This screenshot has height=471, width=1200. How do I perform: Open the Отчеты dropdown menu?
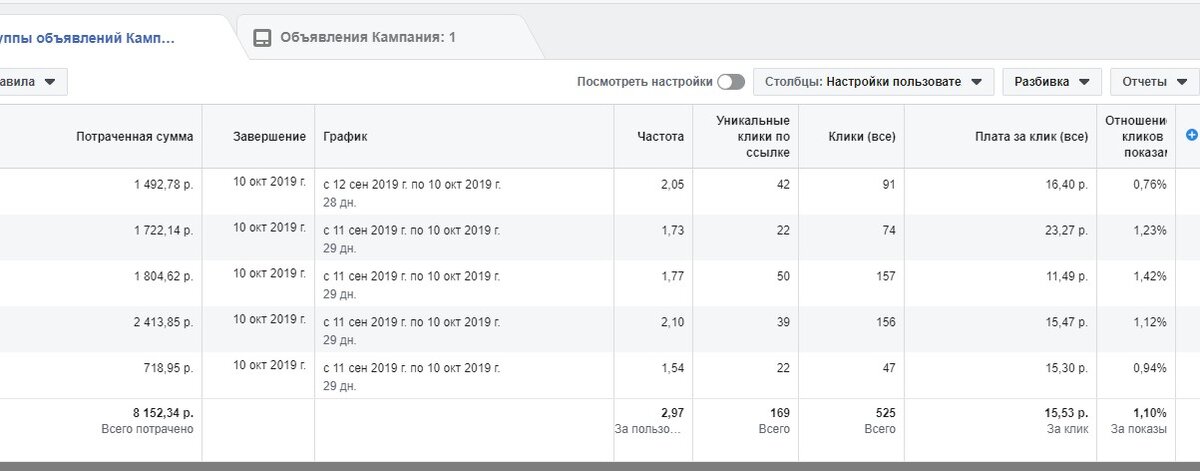[1152, 82]
